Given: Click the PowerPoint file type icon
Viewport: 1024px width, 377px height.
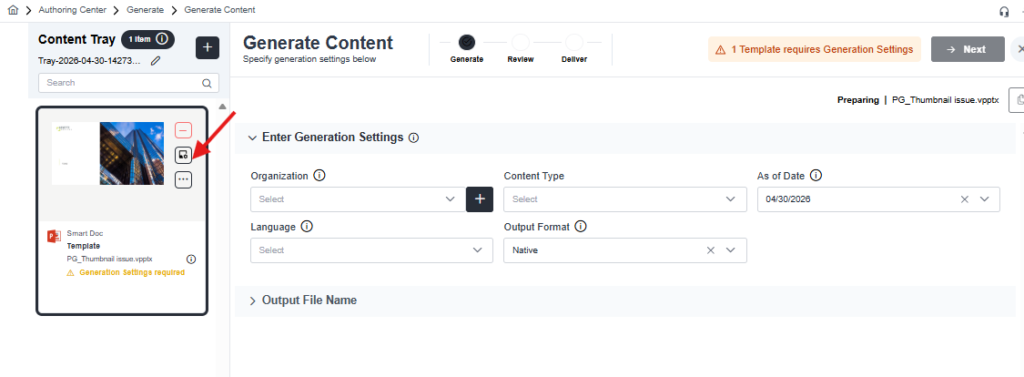Looking at the screenshot, I should pyautogui.click(x=54, y=237).
